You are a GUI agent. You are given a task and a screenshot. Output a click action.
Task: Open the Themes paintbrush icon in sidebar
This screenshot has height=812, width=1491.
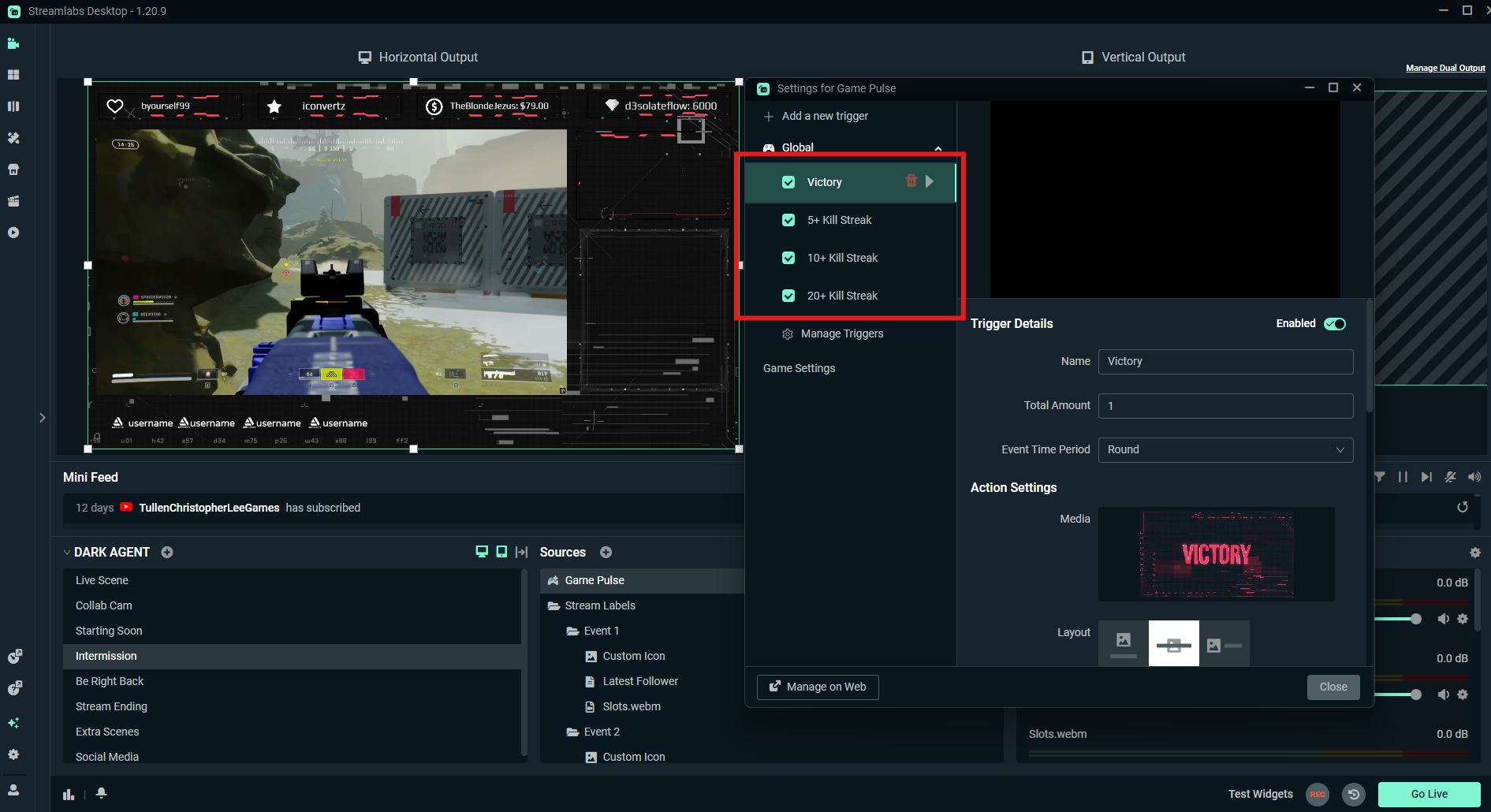click(x=13, y=138)
